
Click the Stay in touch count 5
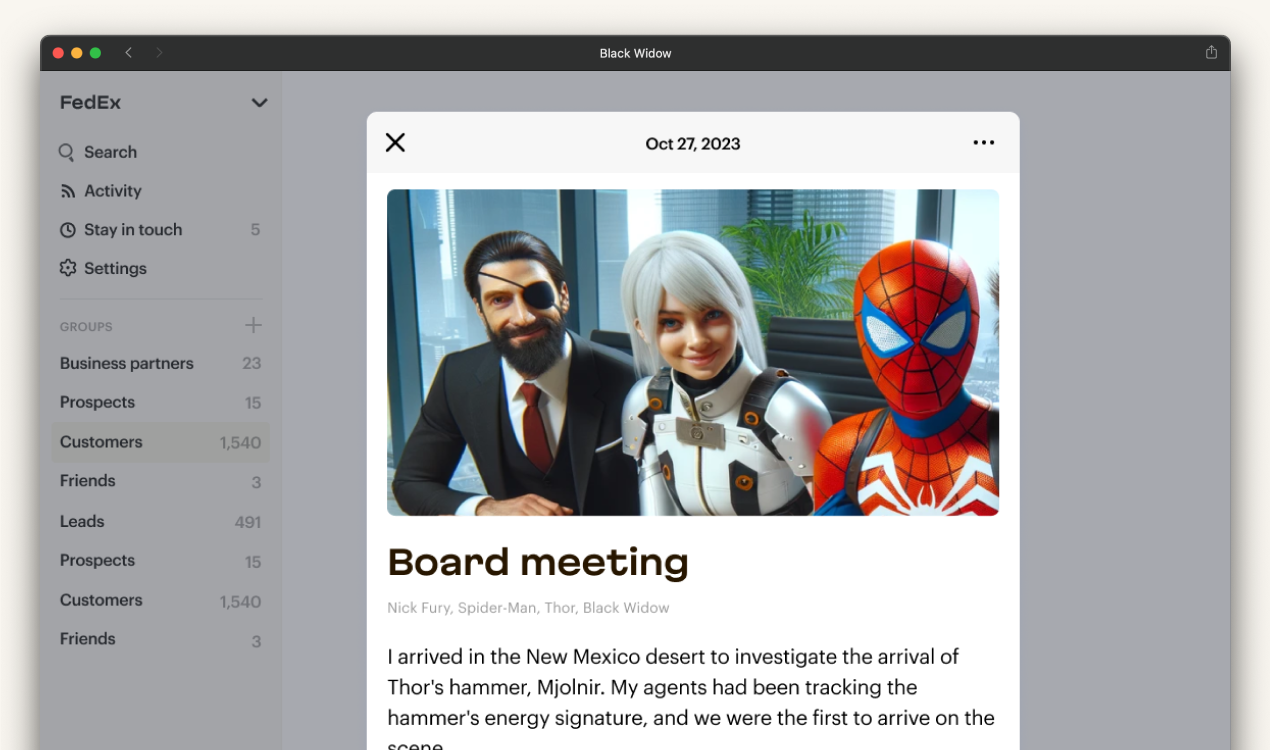tap(255, 230)
